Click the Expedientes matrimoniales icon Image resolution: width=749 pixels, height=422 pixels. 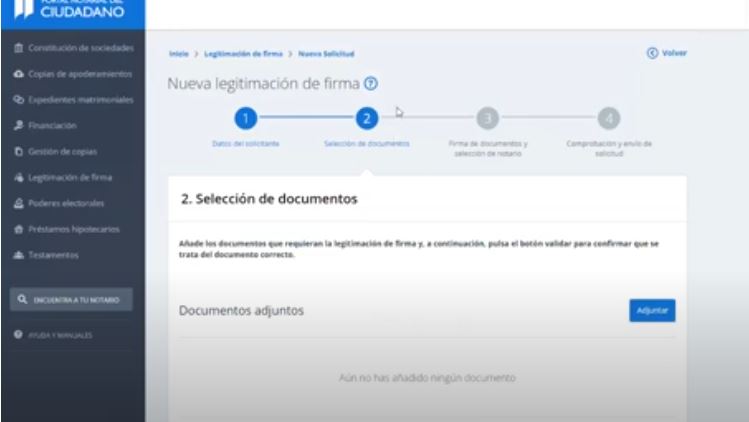18,100
